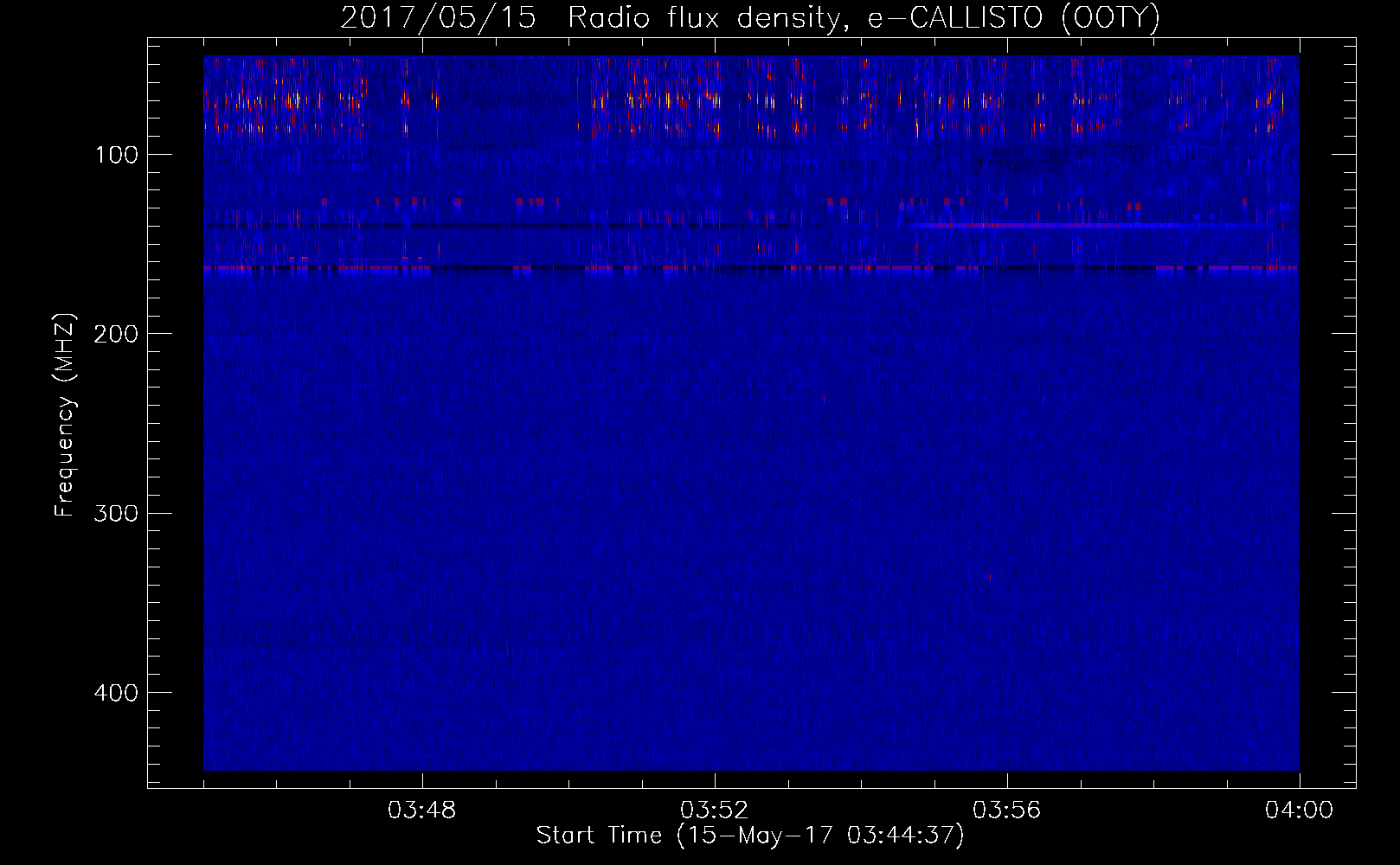1400x865 pixels.
Task: Select the '03:48' time tick label
Action: [x=422, y=811]
